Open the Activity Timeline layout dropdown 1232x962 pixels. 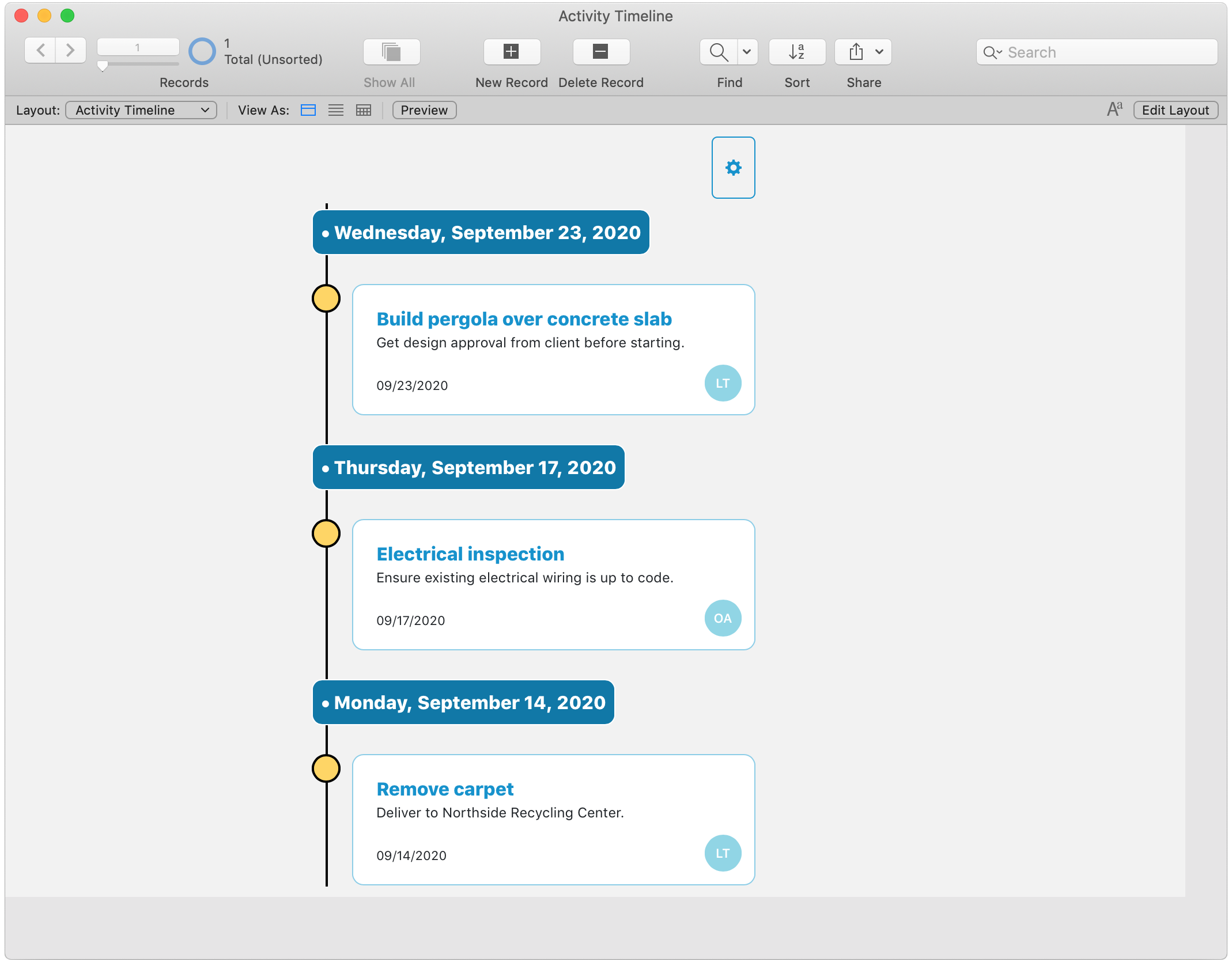coord(141,110)
